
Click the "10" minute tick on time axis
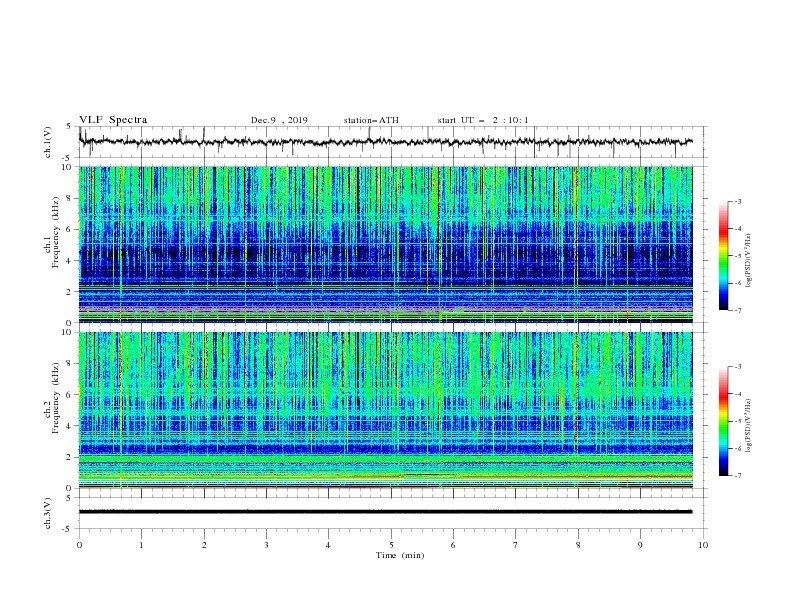pos(703,545)
